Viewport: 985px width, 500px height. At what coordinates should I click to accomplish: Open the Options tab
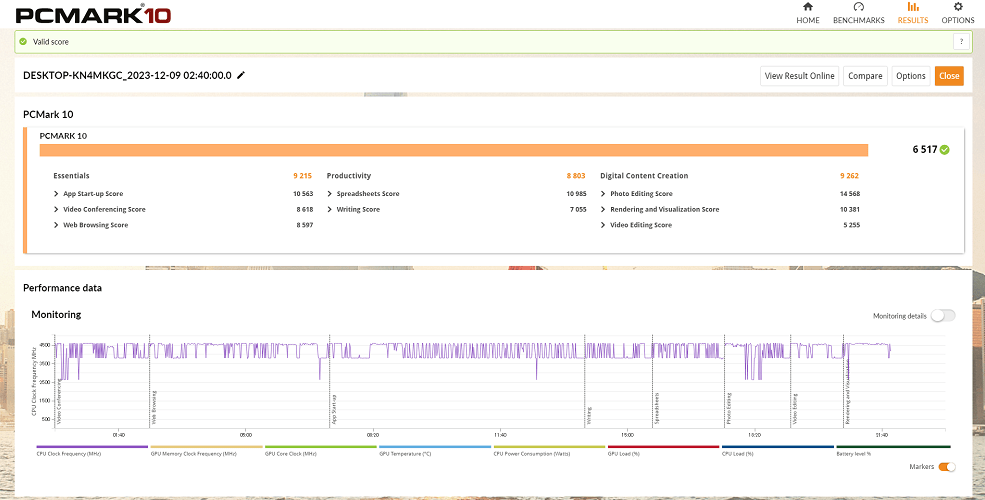coord(957,13)
